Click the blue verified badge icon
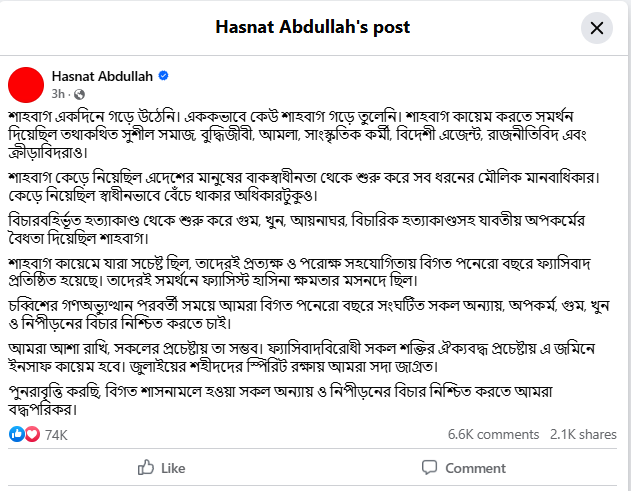The height and width of the screenshot is (491, 631). pos(163,76)
